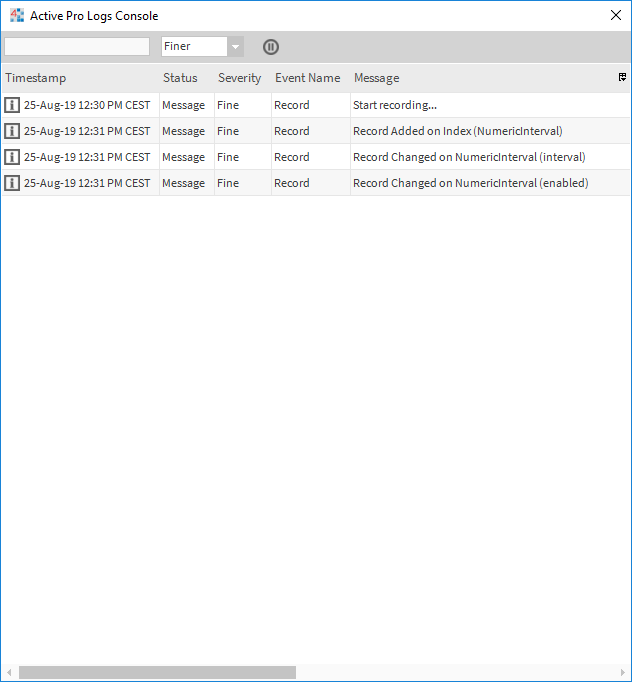
Task: Sort by Status column header
Action: [180, 78]
